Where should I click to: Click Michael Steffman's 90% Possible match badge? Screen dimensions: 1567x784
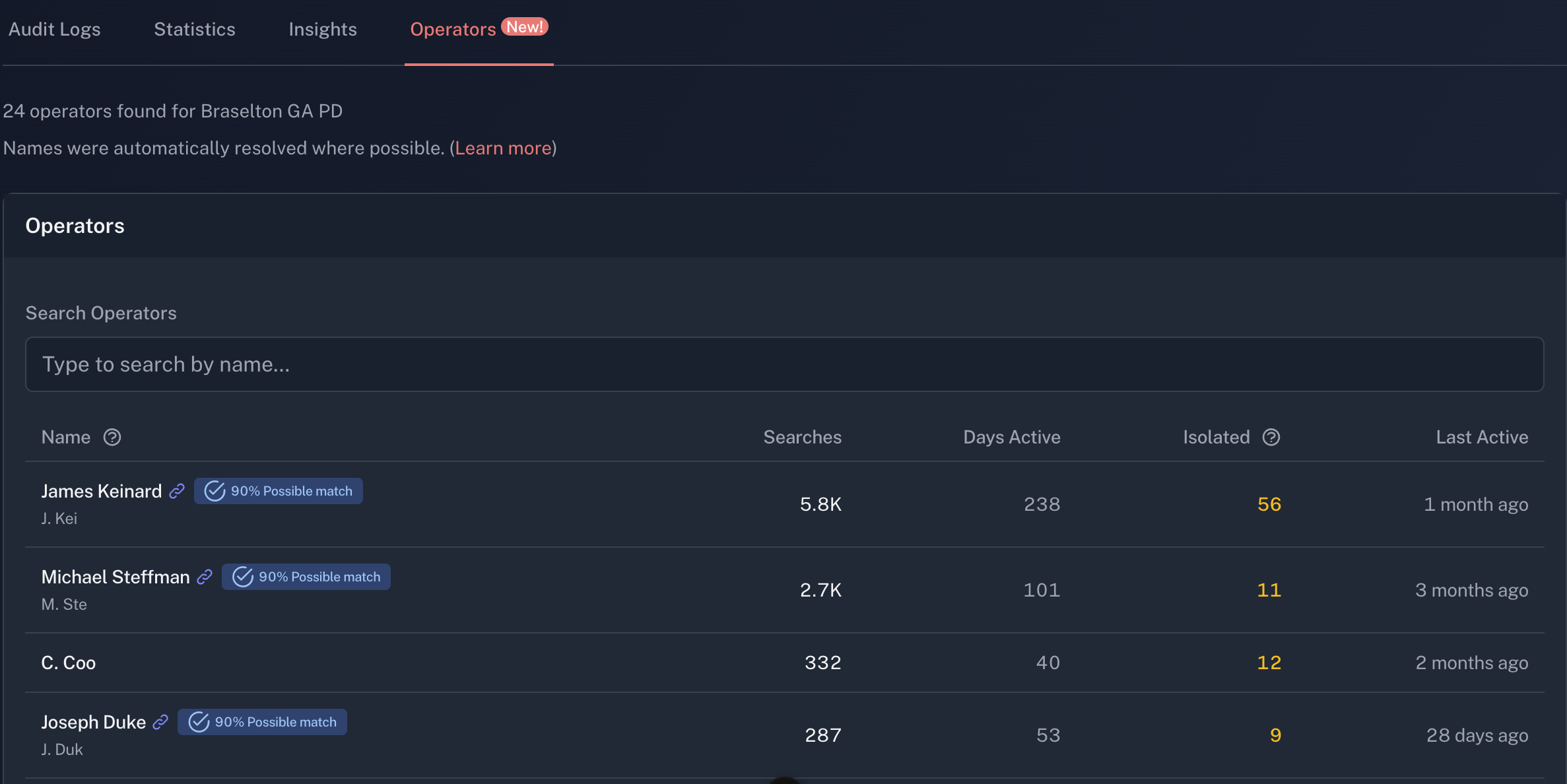(306, 577)
